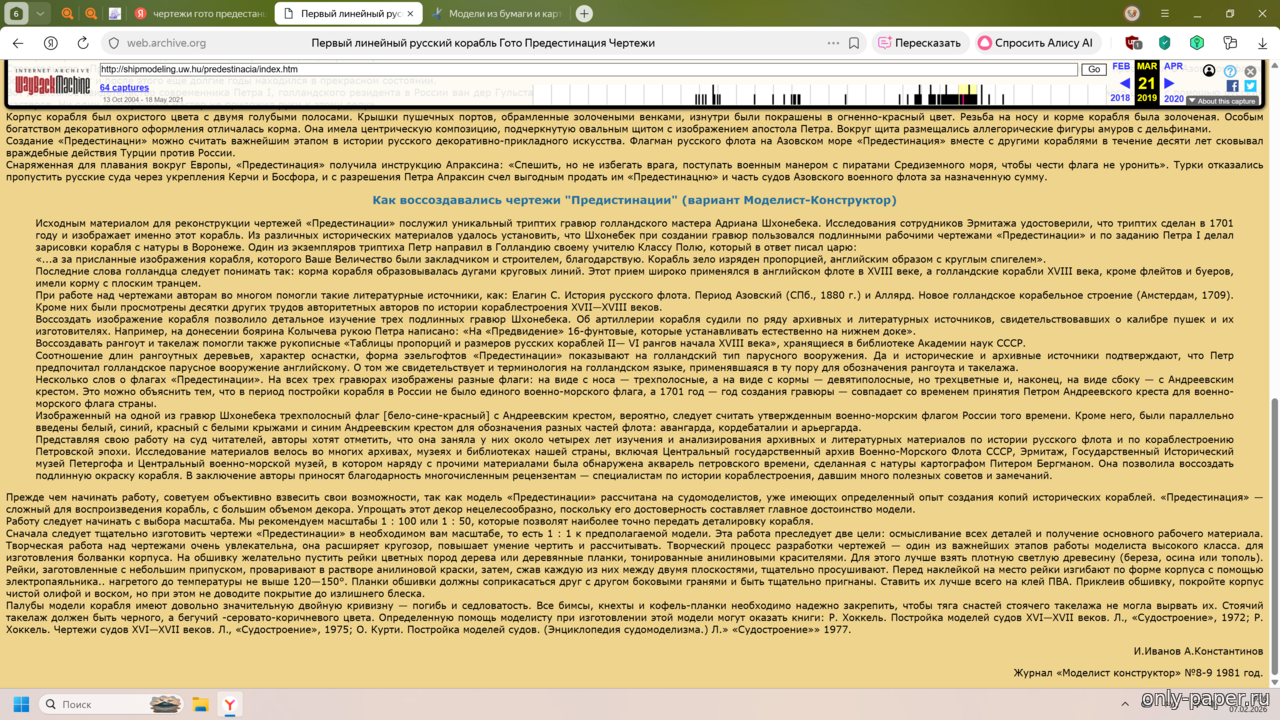Click the Wayback URL input field
Image resolution: width=1280 pixels, height=720 pixels.
click(x=588, y=70)
